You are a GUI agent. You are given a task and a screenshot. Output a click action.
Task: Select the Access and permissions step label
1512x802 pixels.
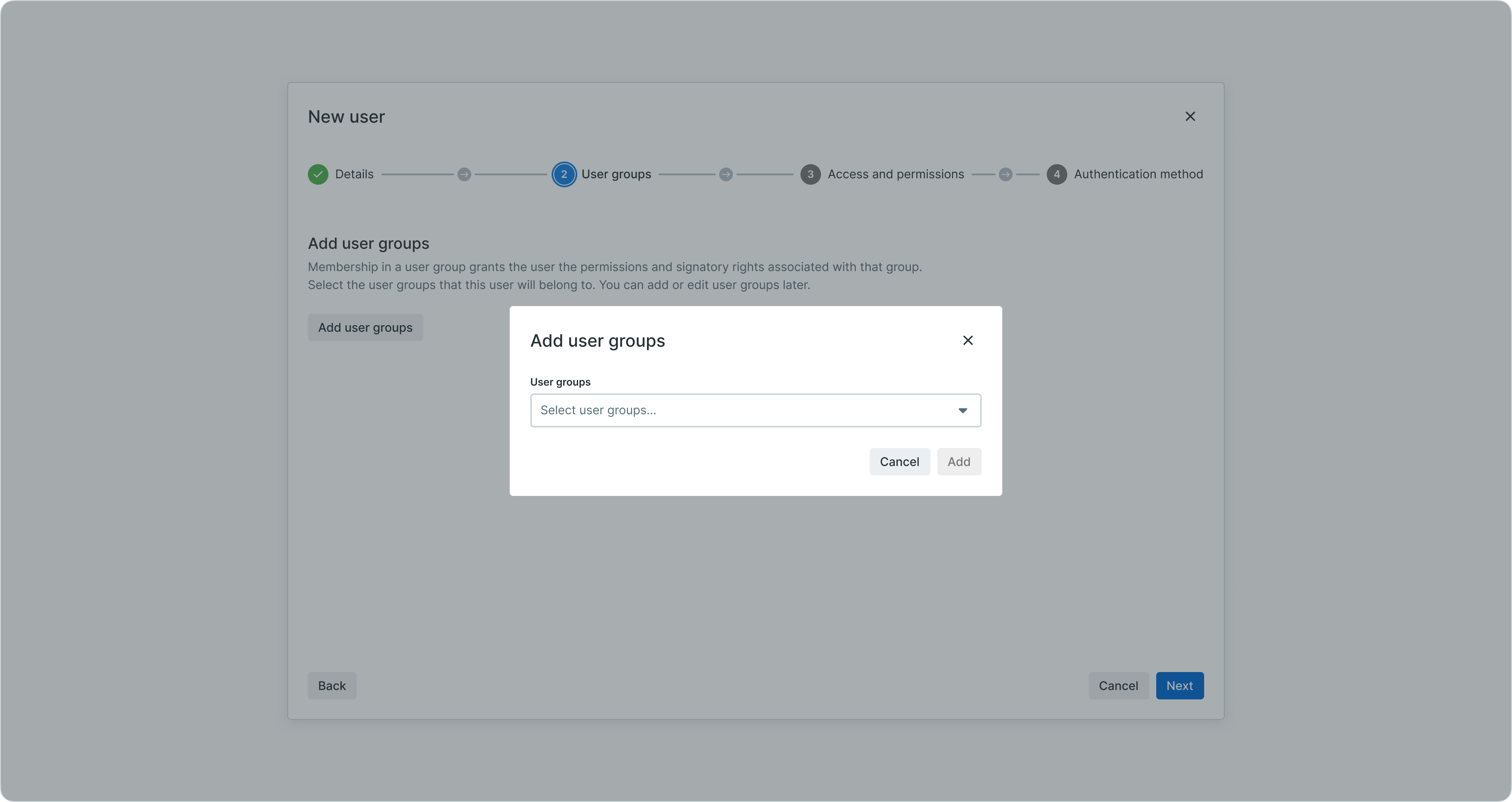tap(895, 174)
